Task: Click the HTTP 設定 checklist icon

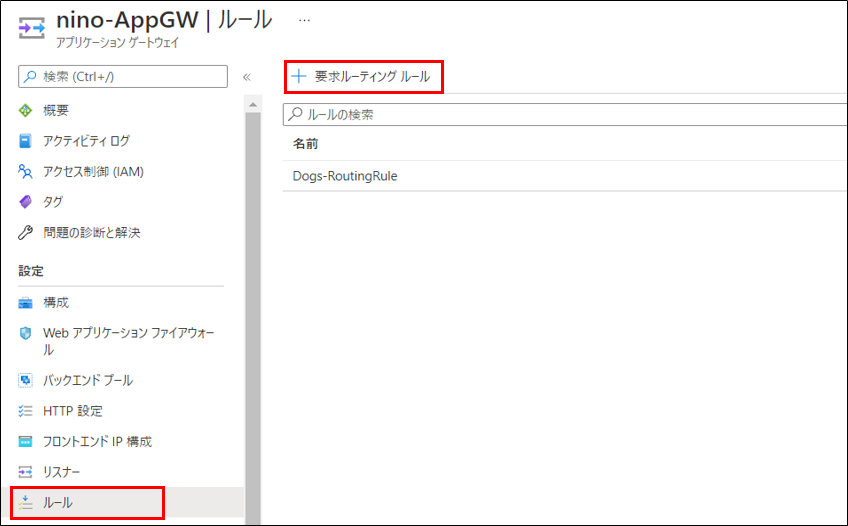Action: (x=25, y=411)
